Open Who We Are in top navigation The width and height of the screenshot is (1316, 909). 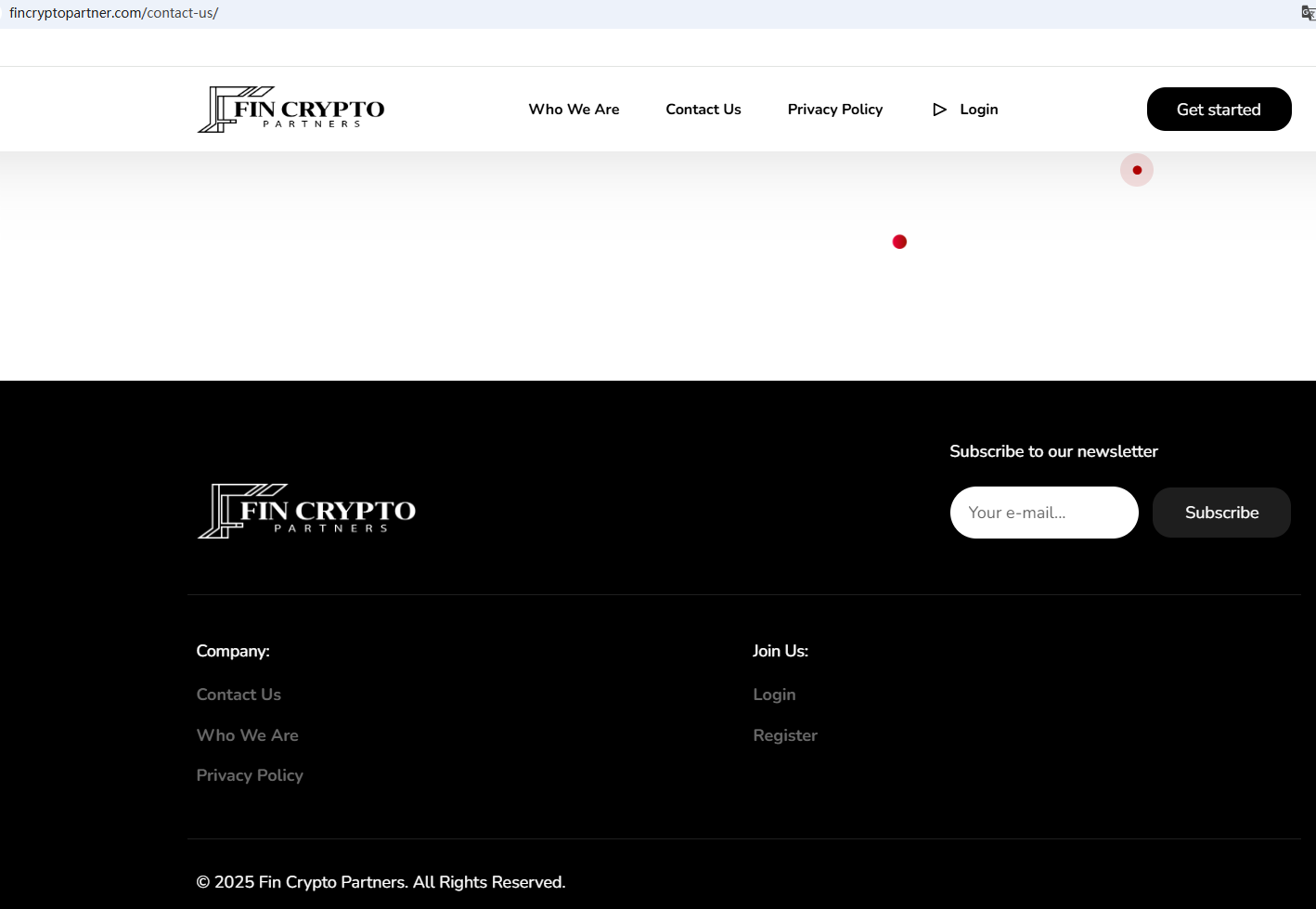point(574,110)
